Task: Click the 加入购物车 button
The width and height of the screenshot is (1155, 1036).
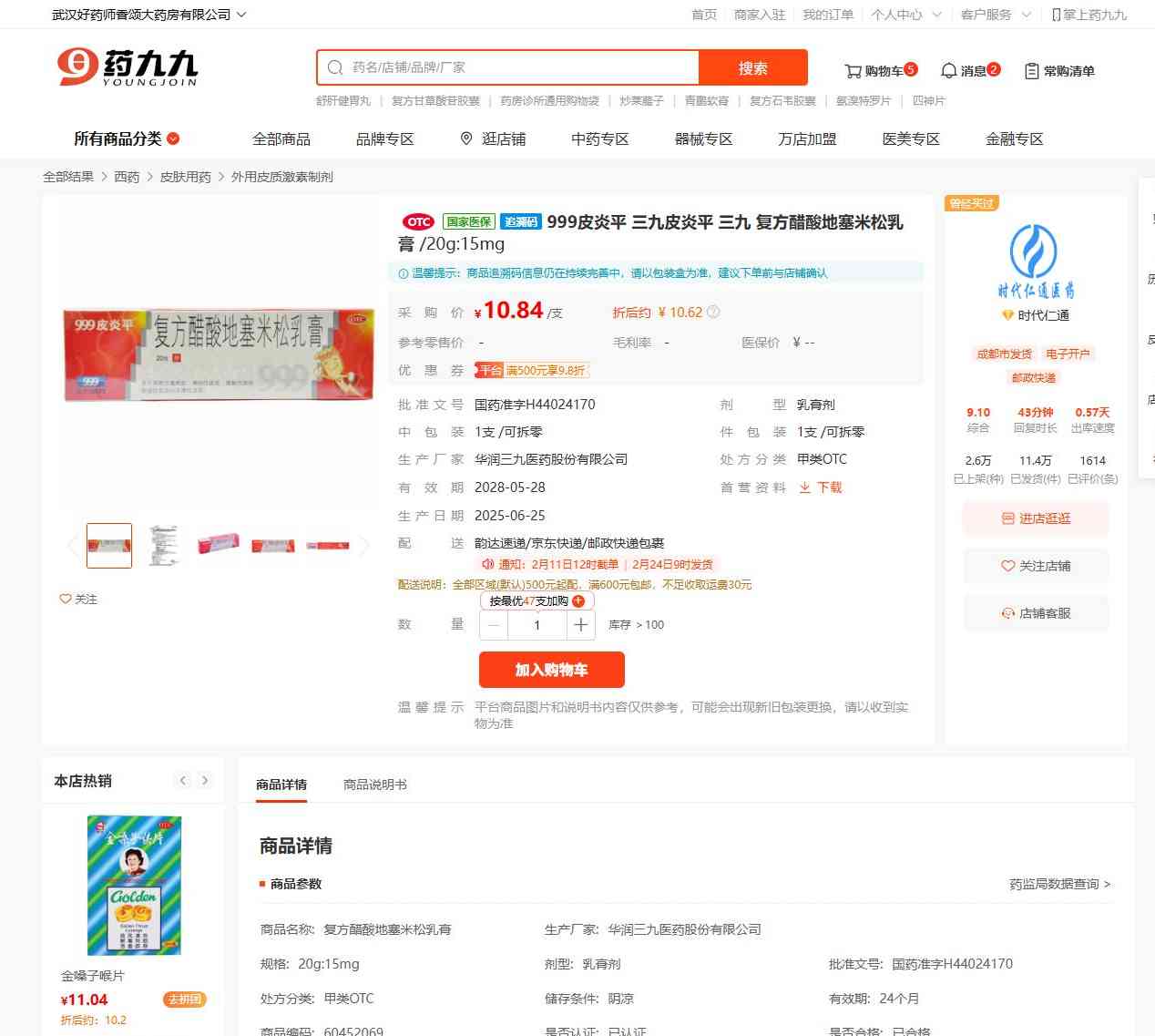Action: point(552,670)
